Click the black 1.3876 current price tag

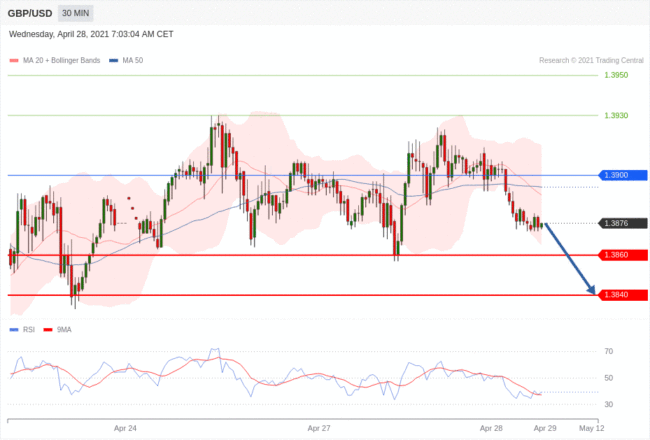(623, 223)
